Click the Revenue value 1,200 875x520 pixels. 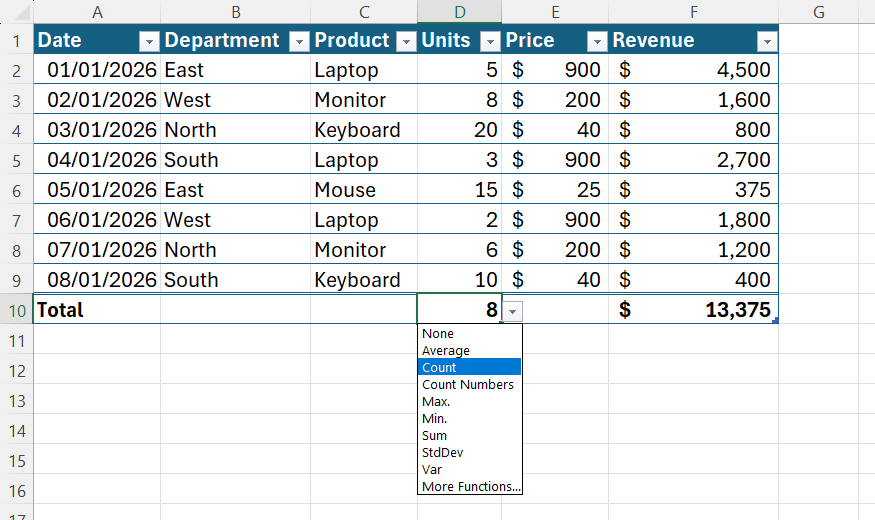click(694, 249)
